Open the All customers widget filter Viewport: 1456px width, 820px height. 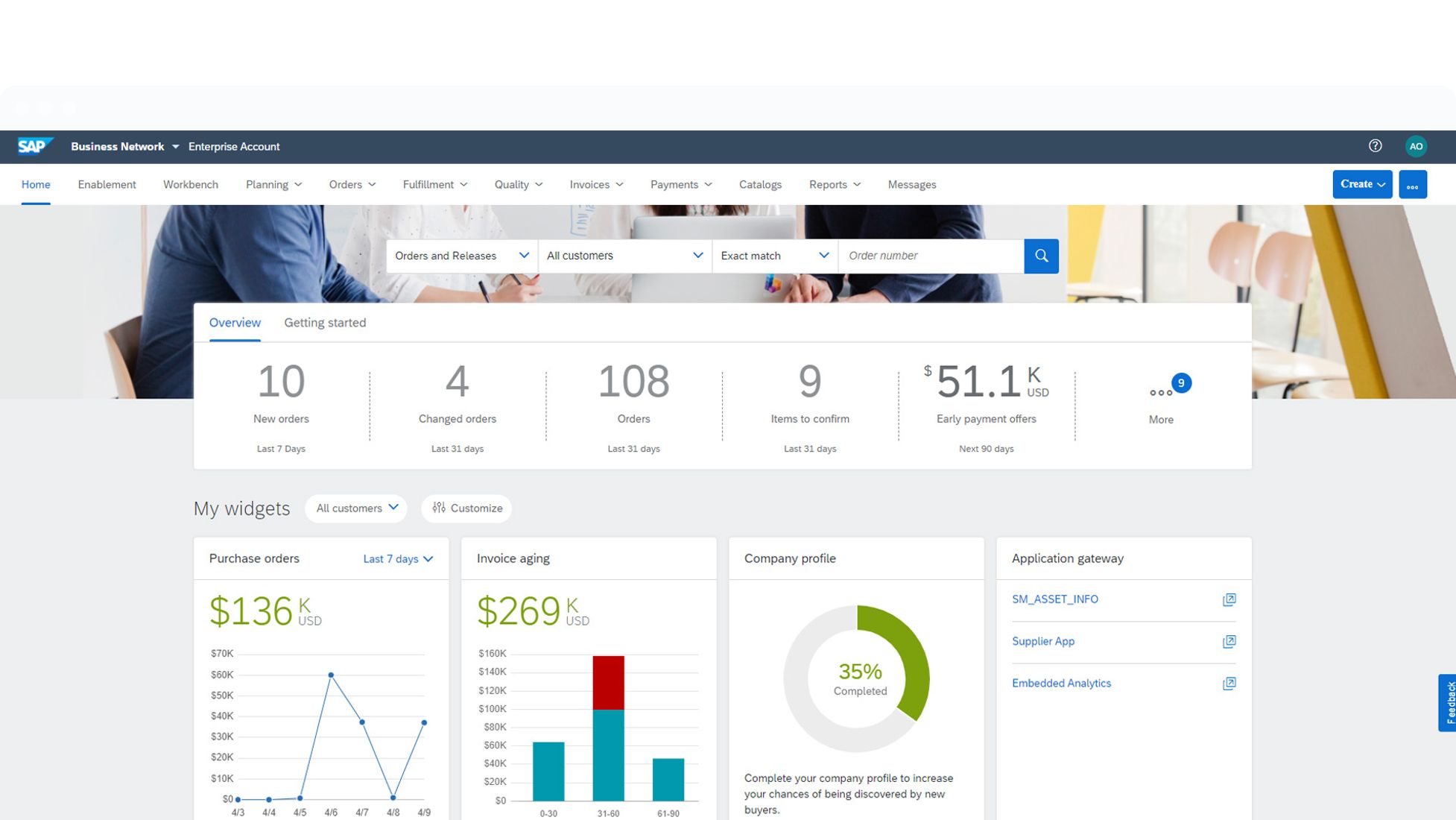(x=356, y=508)
